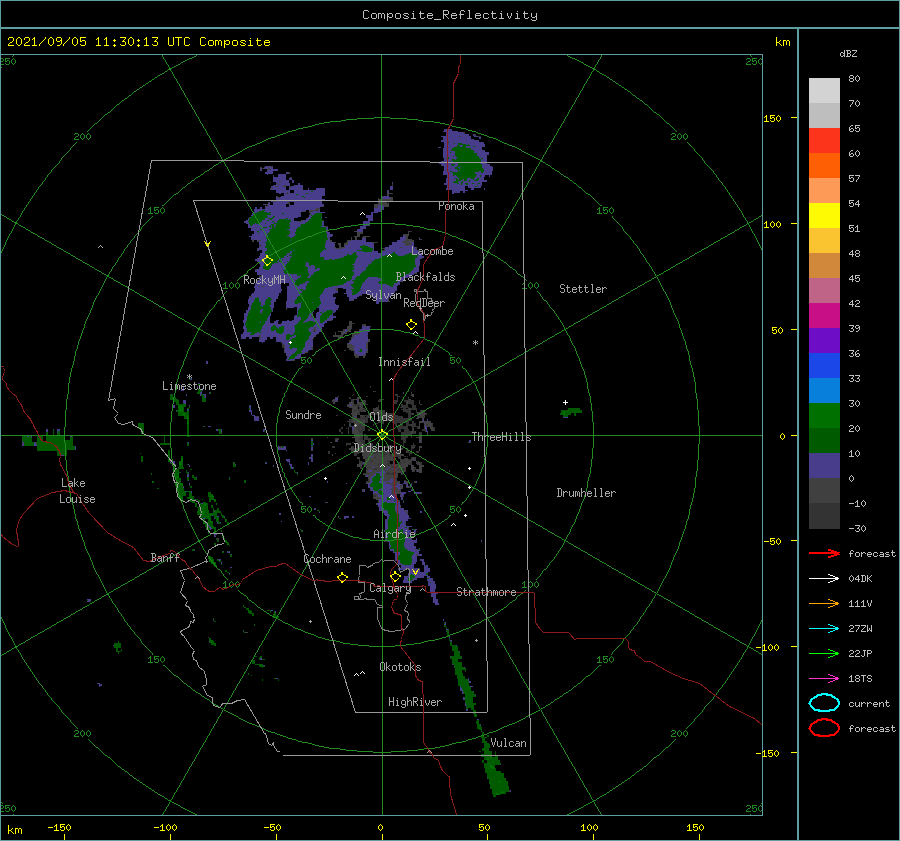Click the Cochrane label
This screenshot has width=900, height=841.
(x=327, y=559)
